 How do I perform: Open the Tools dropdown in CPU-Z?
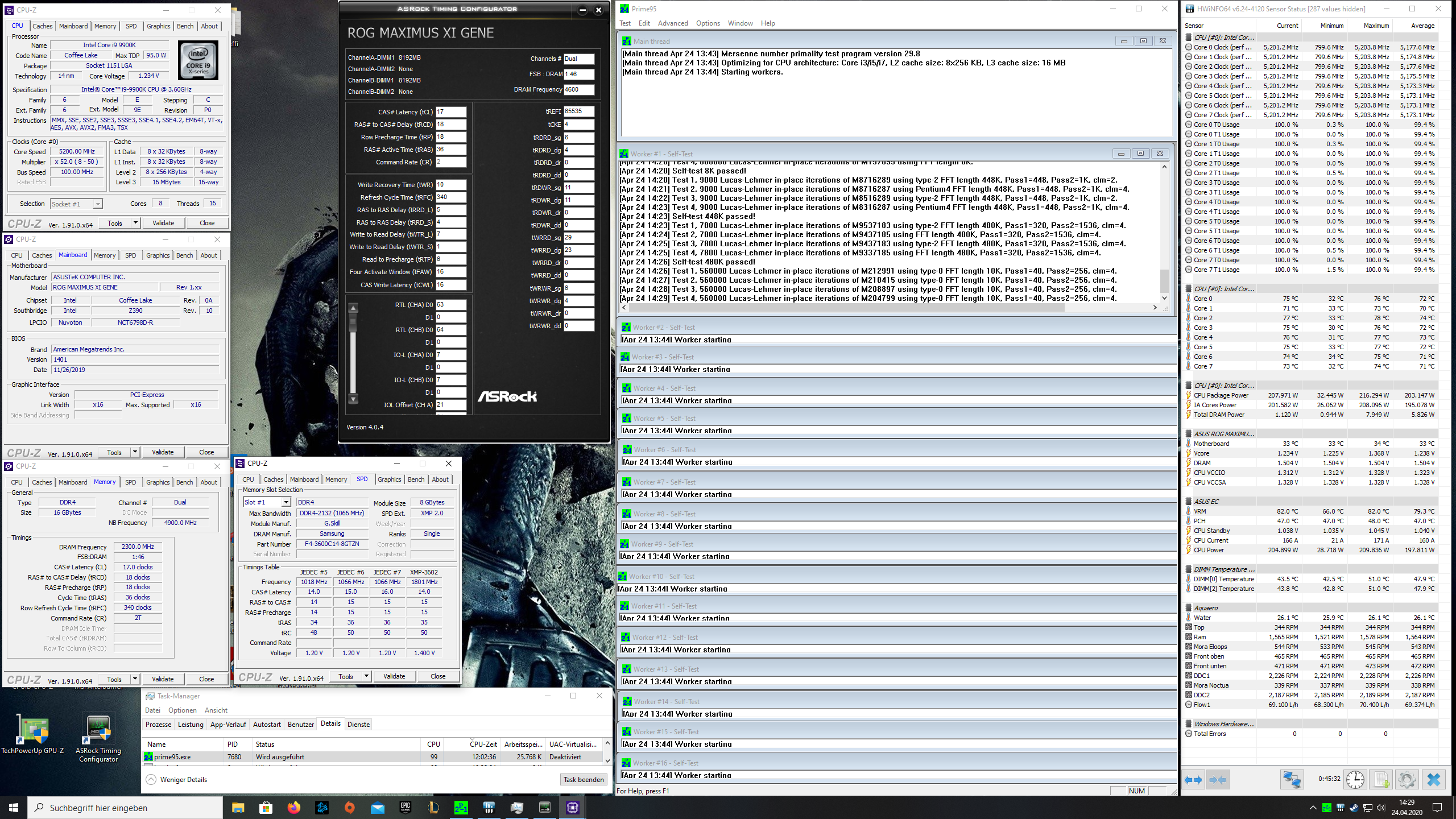[x=136, y=222]
